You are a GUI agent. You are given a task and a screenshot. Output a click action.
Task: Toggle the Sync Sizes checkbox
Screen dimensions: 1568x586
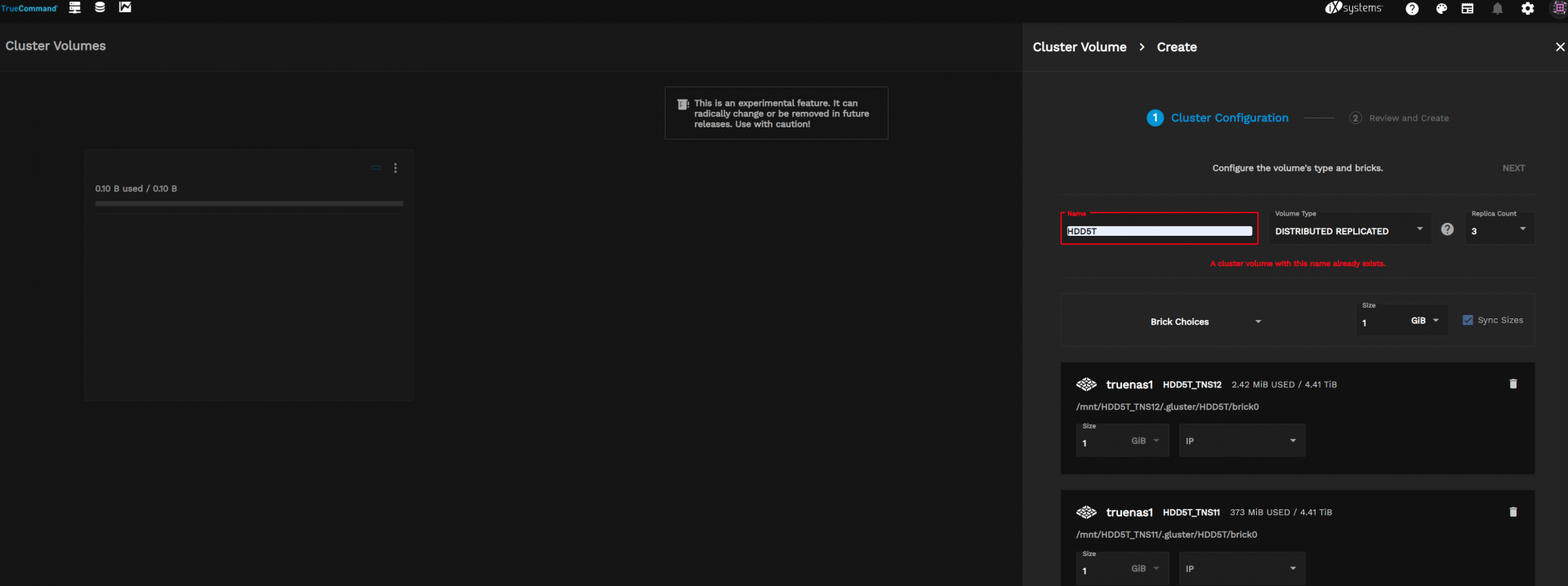[1468, 320]
